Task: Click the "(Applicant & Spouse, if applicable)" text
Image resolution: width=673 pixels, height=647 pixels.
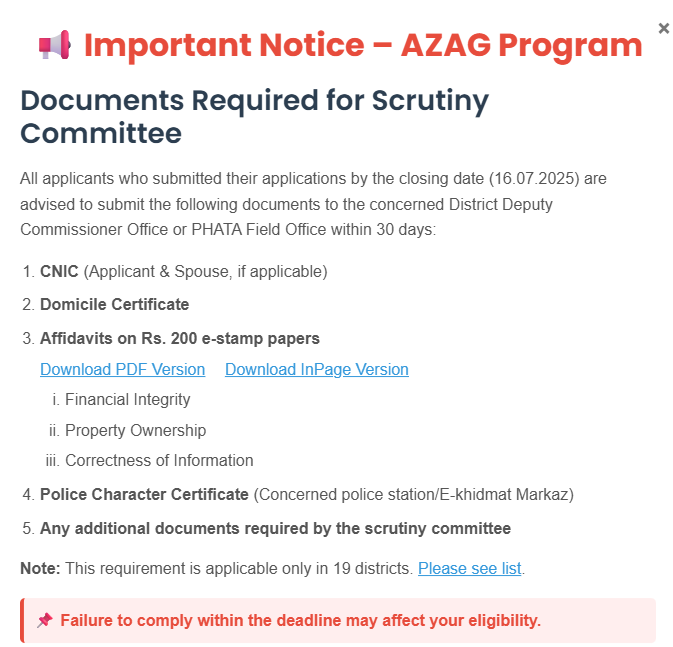Action: 205,272
